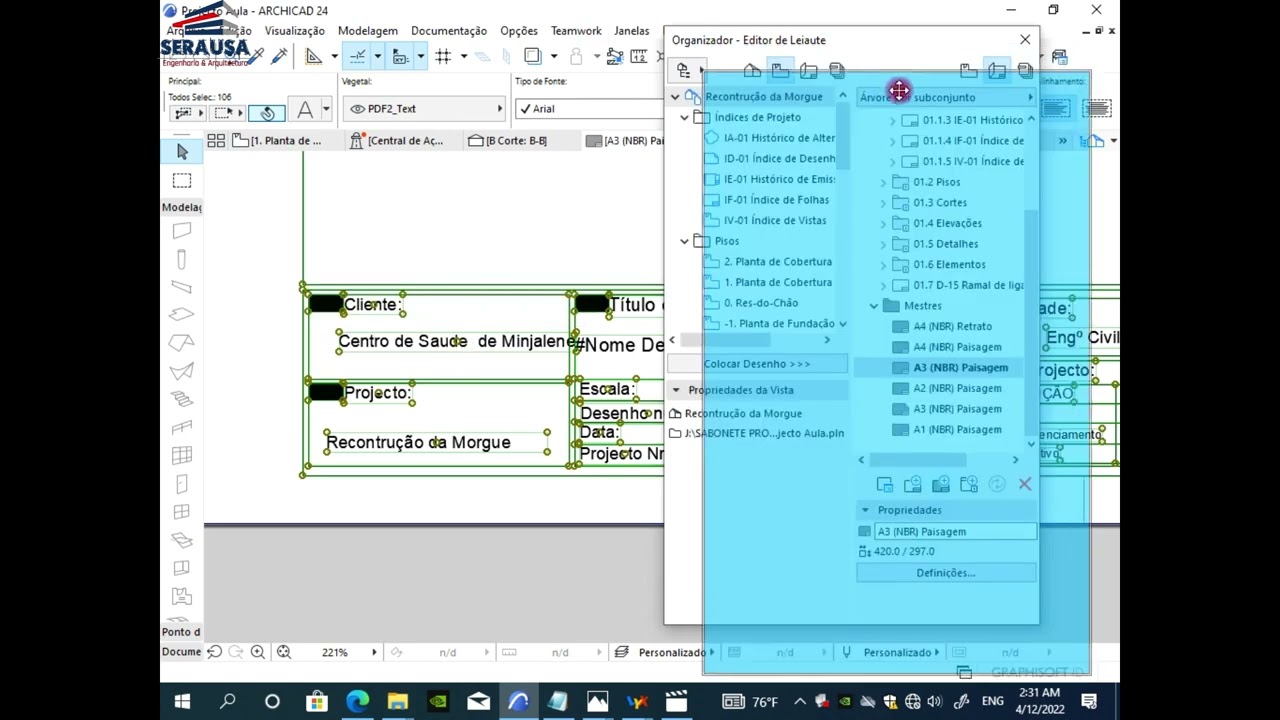Click the trace reference icon in the toolbar
This screenshot has width=1280, height=720.
point(532,56)
